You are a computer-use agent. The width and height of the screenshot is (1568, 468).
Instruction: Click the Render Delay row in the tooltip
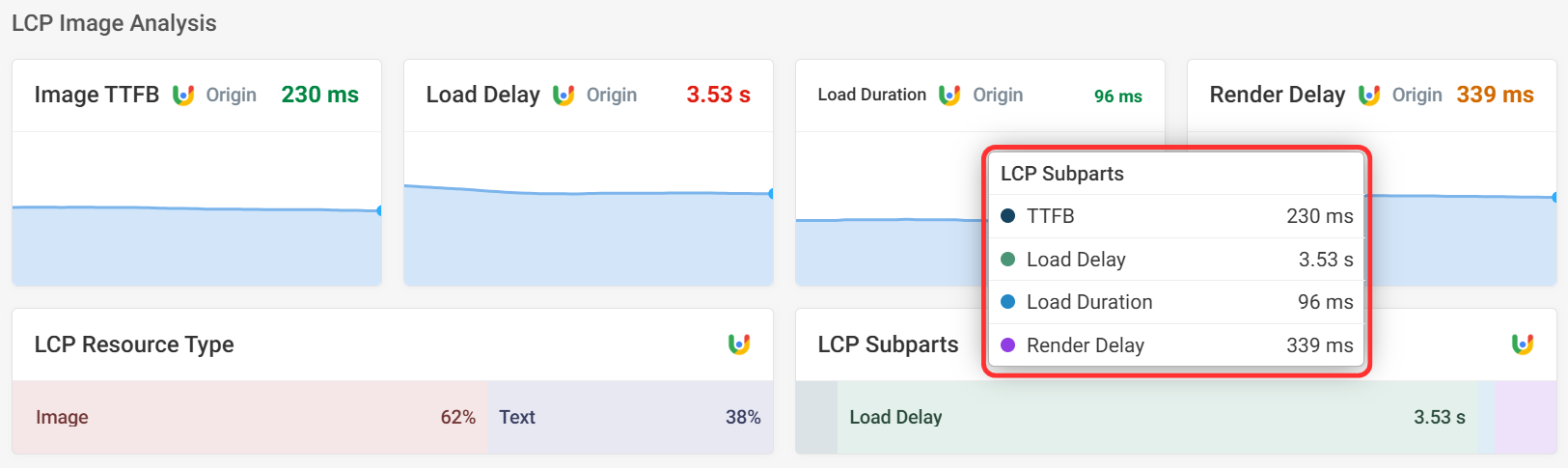point(1176,345)
